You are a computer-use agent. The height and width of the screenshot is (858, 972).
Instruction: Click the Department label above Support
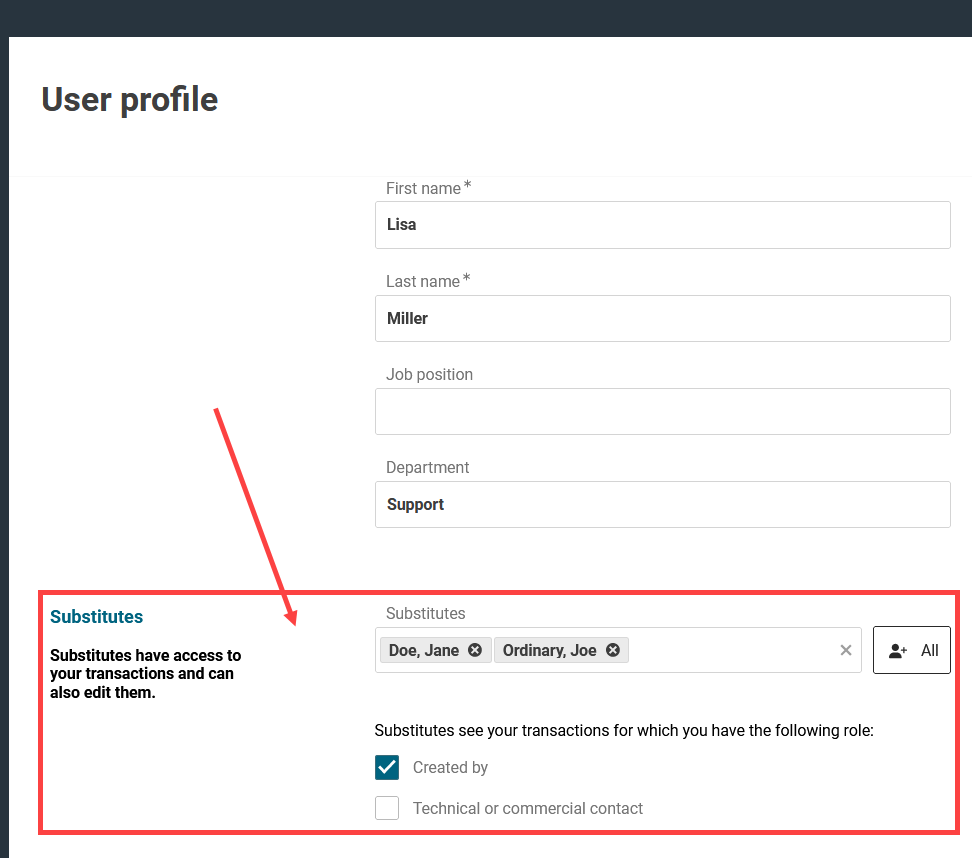(427, 467)
